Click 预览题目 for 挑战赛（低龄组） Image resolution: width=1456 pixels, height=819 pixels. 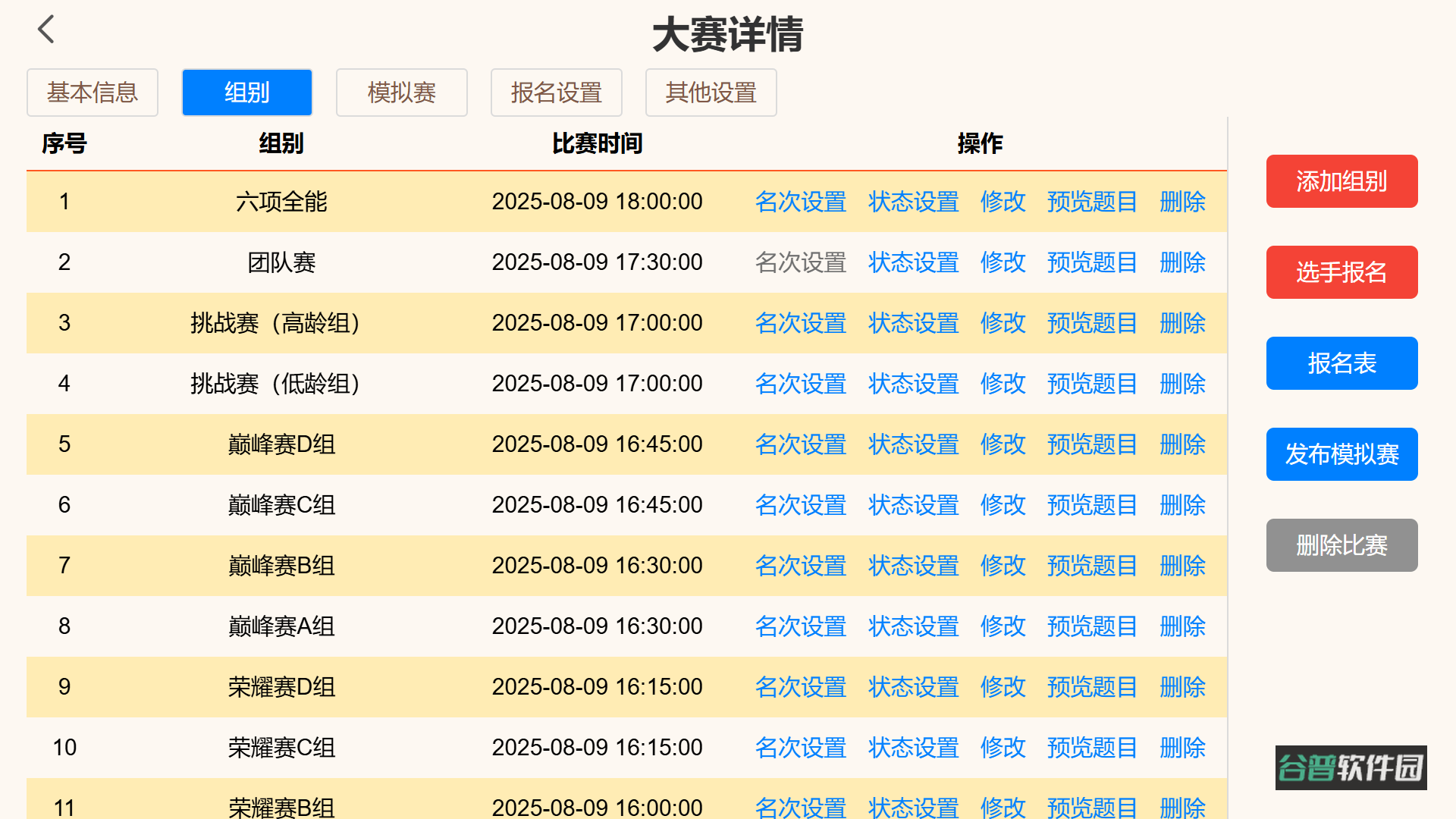(1092, 384)
